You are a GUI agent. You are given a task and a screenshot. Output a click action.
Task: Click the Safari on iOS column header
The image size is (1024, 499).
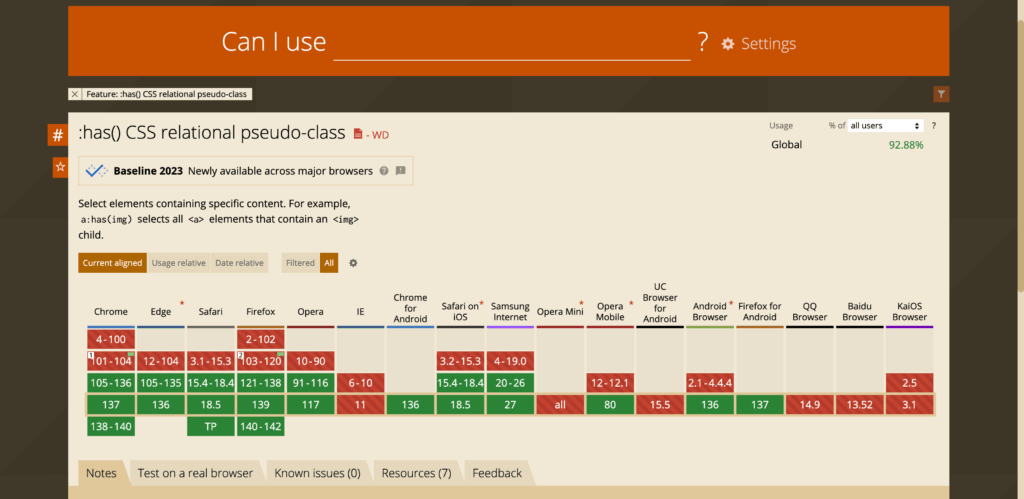click(460, 312)
